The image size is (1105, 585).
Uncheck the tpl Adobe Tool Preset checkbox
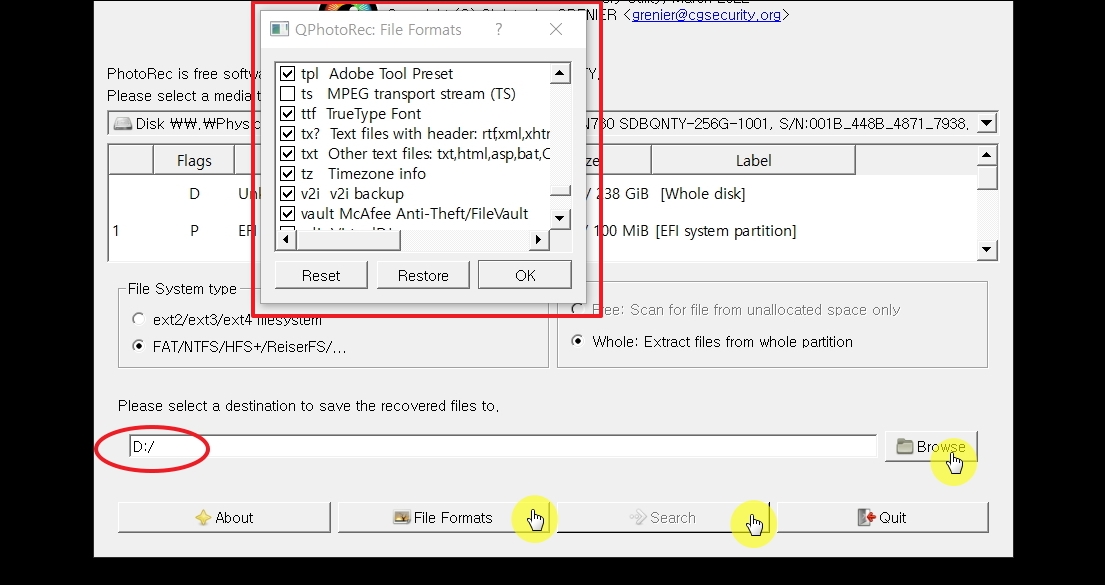(287, 73)
